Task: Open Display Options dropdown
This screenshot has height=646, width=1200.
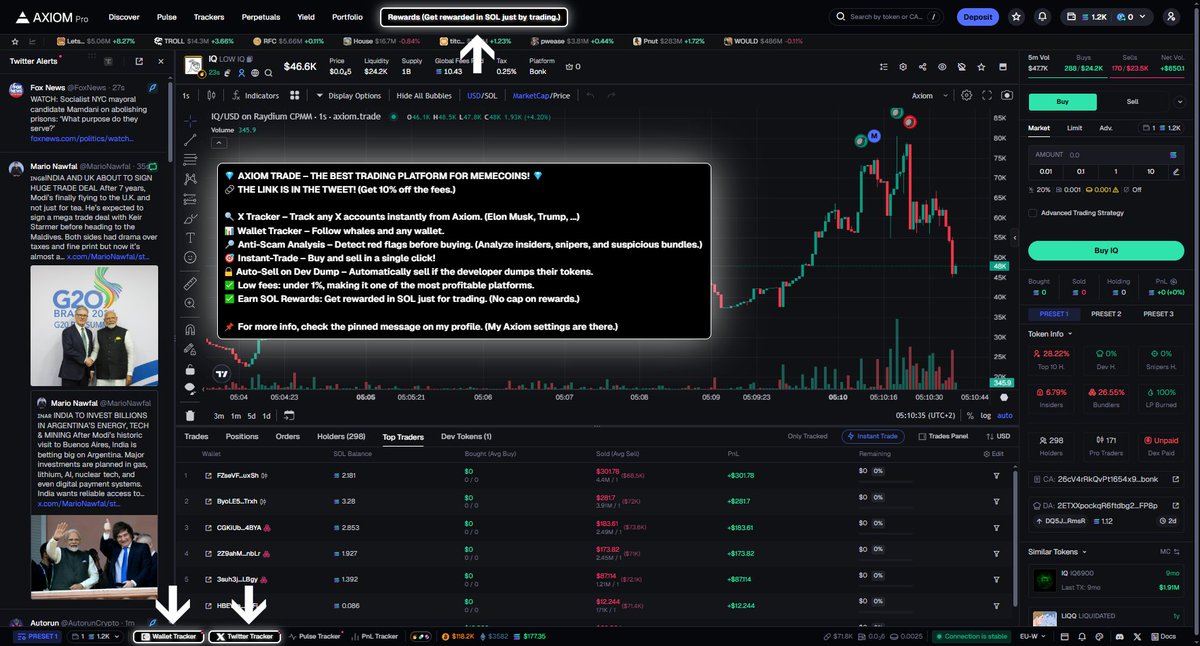Action: pyautogui.click(x=349, y=96)
